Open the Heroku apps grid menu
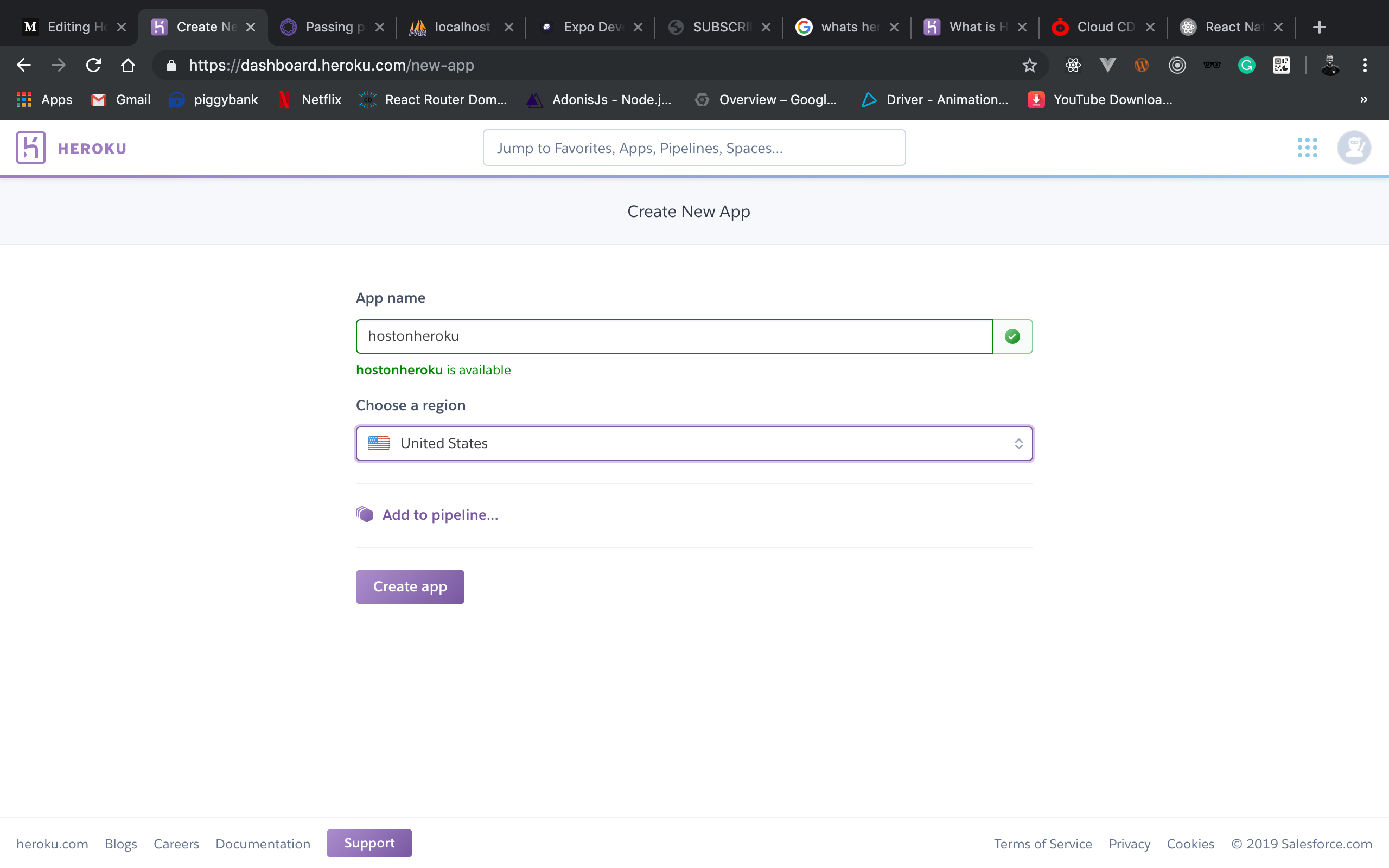Screen dimensions: 1389x868 pyautogui.click(x=1308, y=148)
